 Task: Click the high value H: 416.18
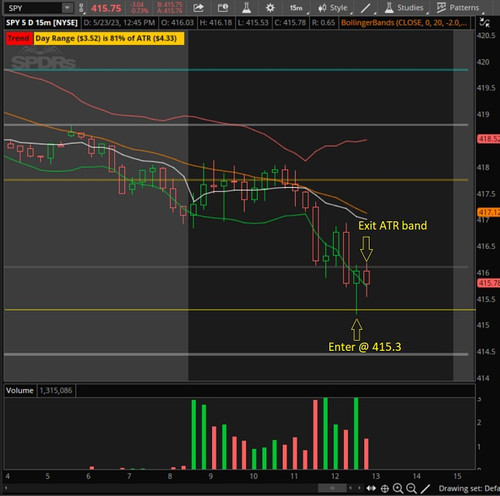[216, 23]
